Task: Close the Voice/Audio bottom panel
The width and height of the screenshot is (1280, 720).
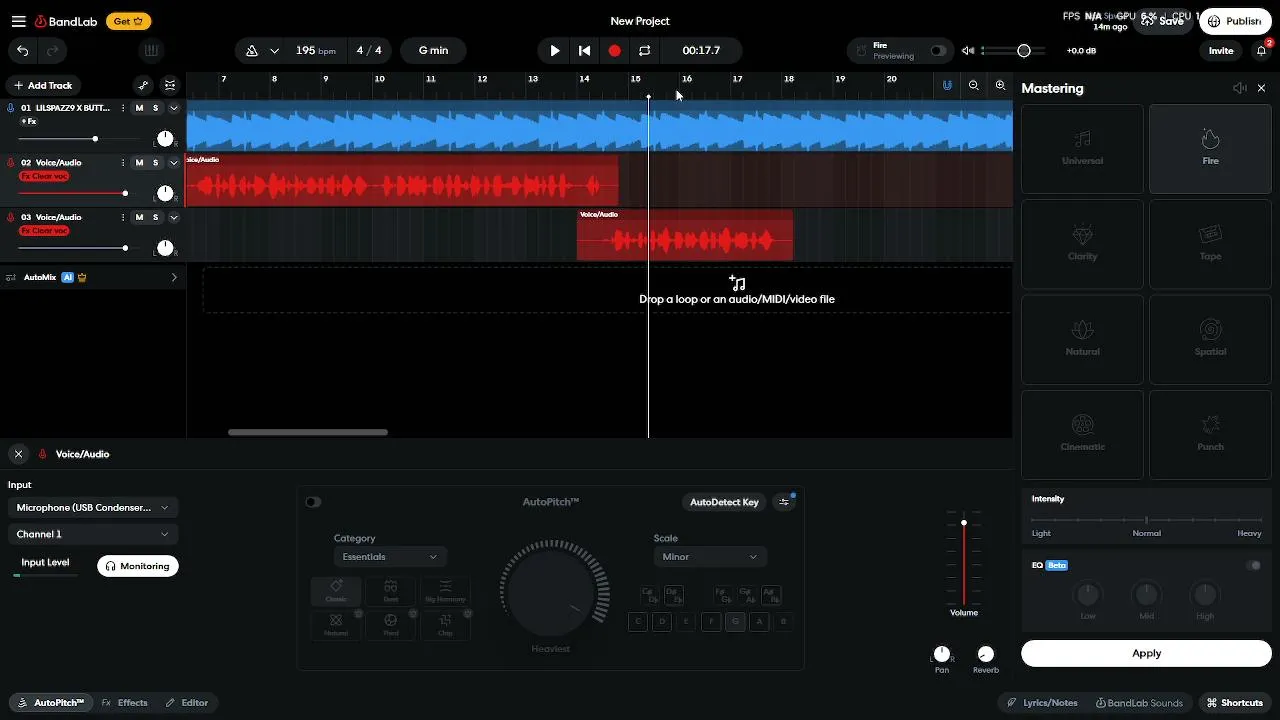Action: [x=18, y=454]
